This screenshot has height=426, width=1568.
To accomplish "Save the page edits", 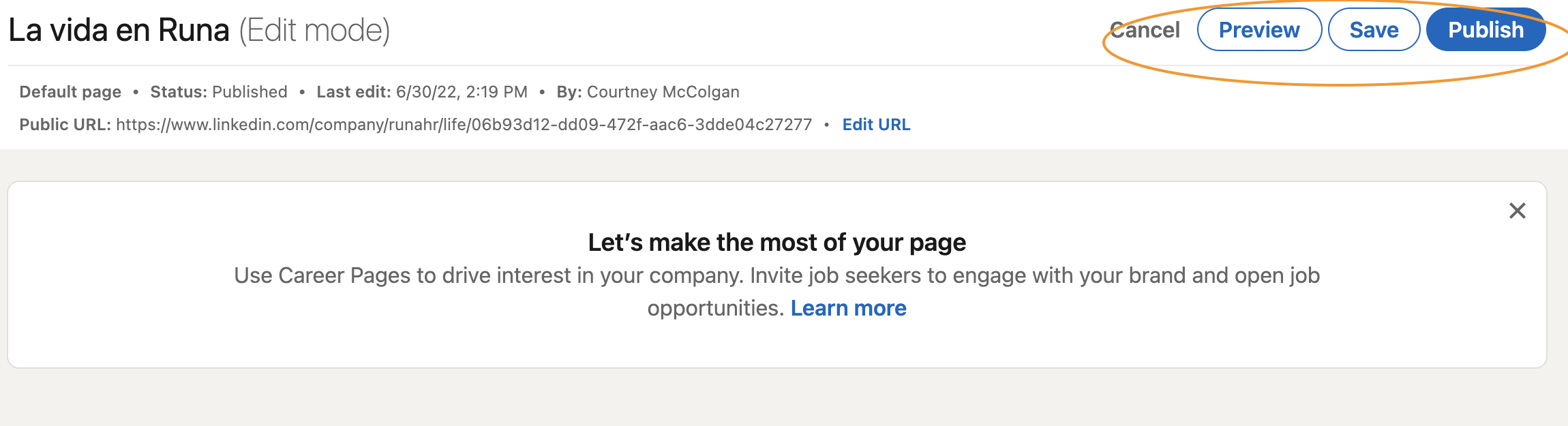I will (1374, 30).
